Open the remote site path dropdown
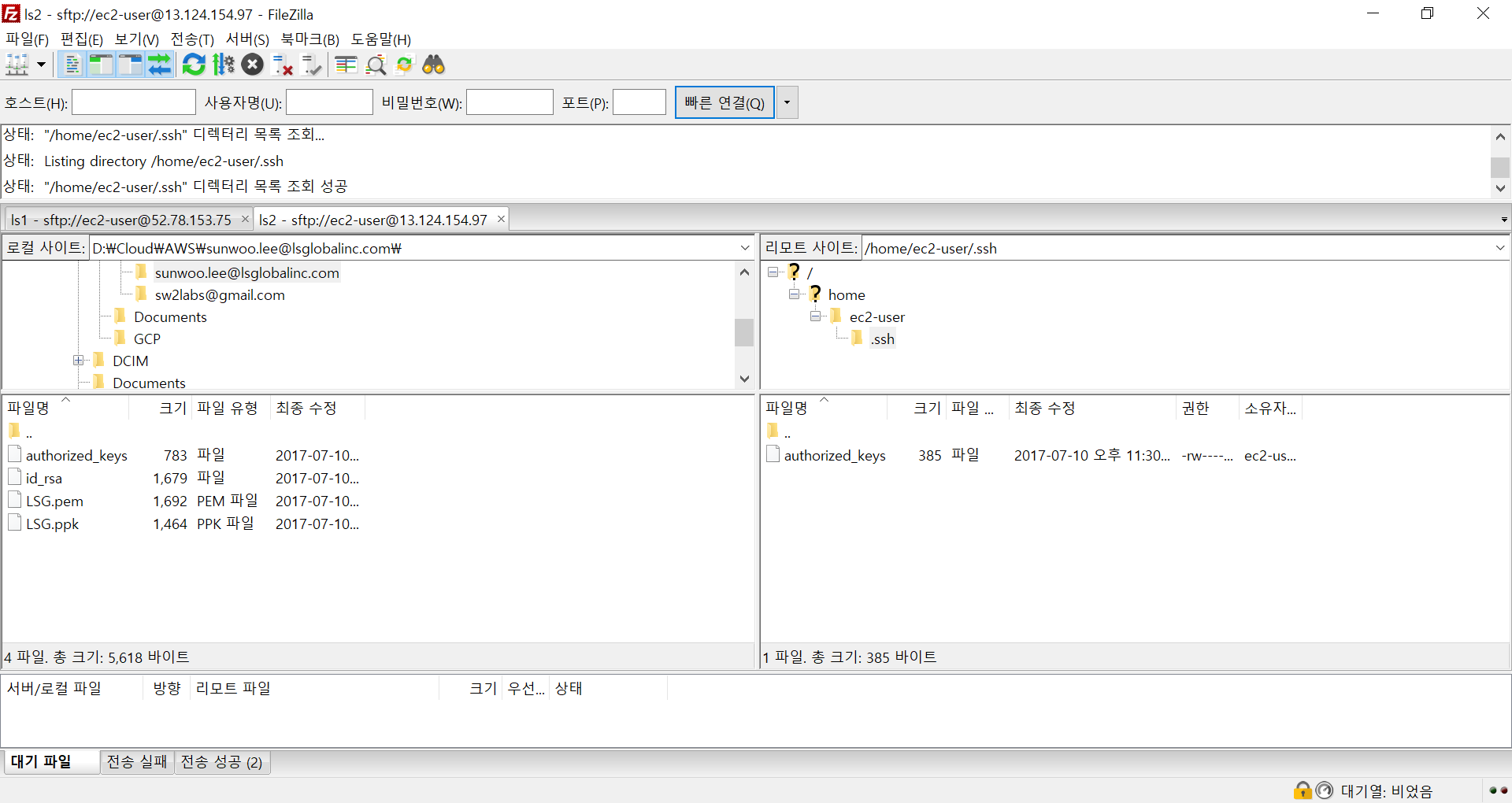 coord(1500,248)
